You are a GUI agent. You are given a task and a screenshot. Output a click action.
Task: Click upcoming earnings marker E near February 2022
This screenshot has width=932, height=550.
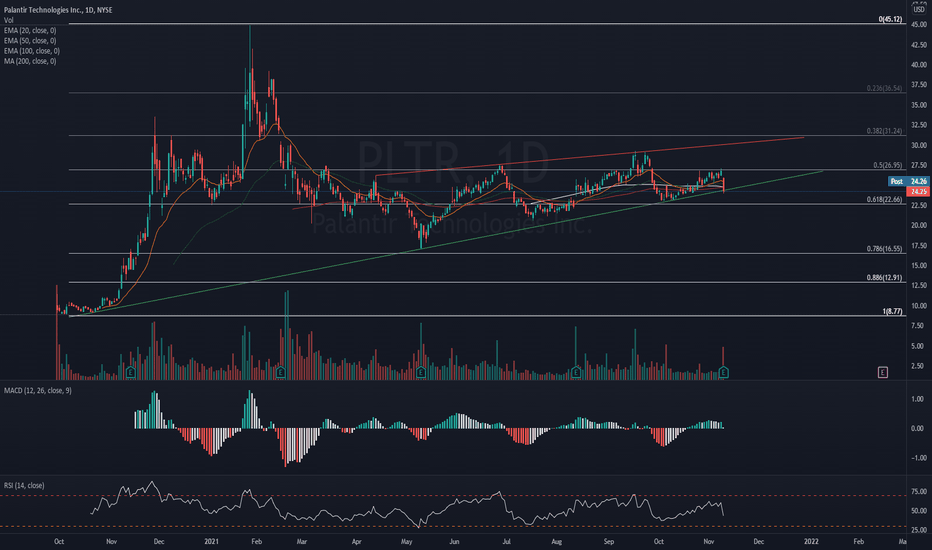tap(883, 372)
